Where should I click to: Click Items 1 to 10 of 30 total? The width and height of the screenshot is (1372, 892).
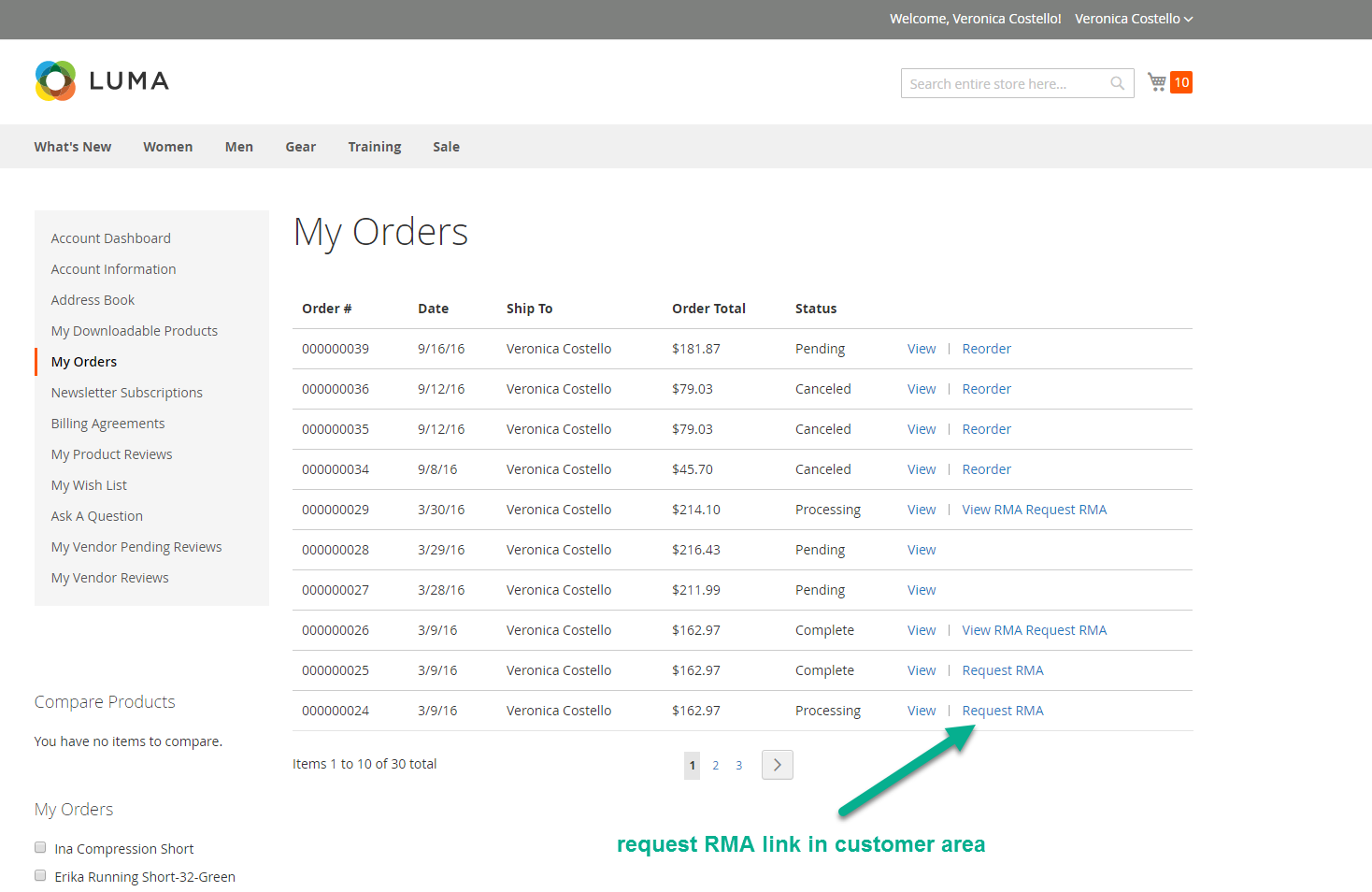coord(364,764)
